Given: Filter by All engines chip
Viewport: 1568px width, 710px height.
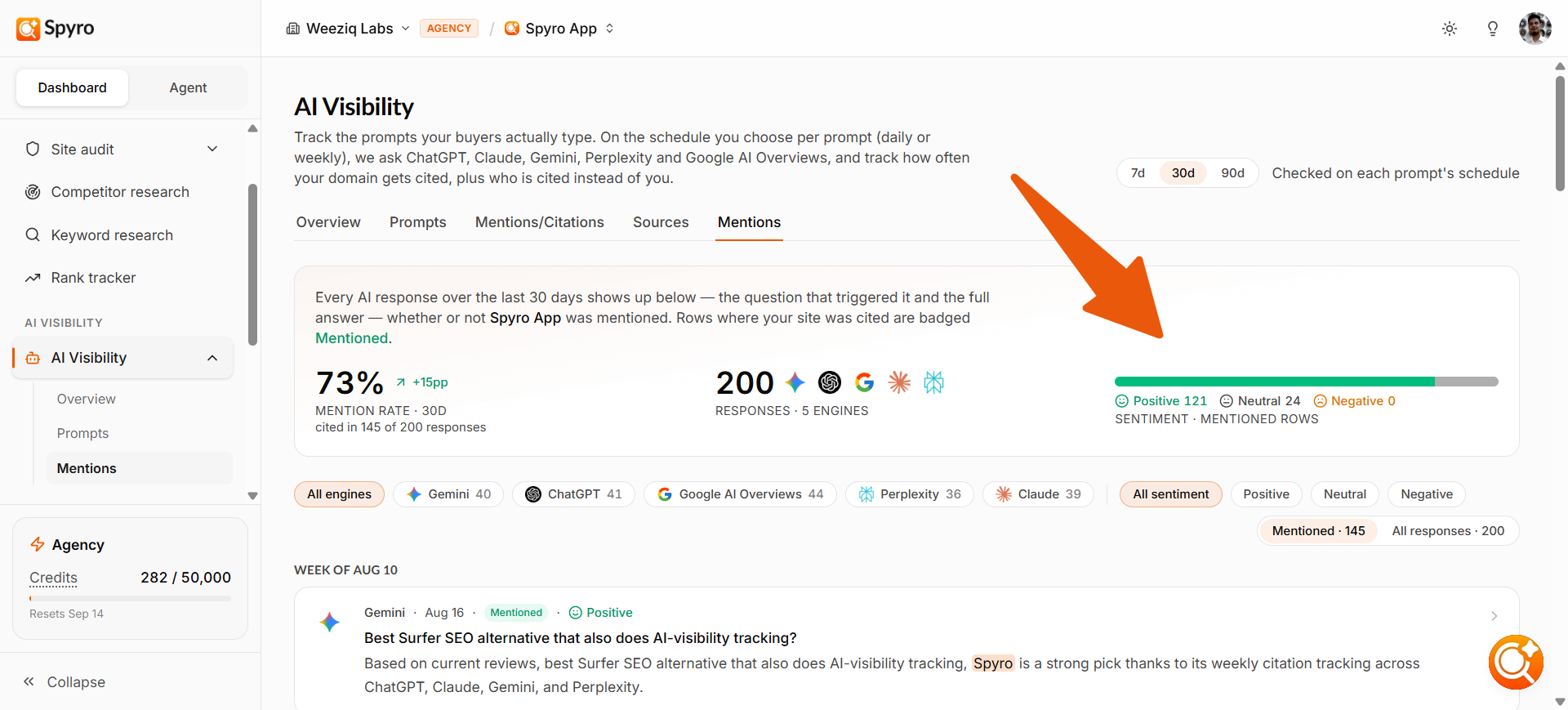Looking at the screenshot, I should [x=339, y=494].
